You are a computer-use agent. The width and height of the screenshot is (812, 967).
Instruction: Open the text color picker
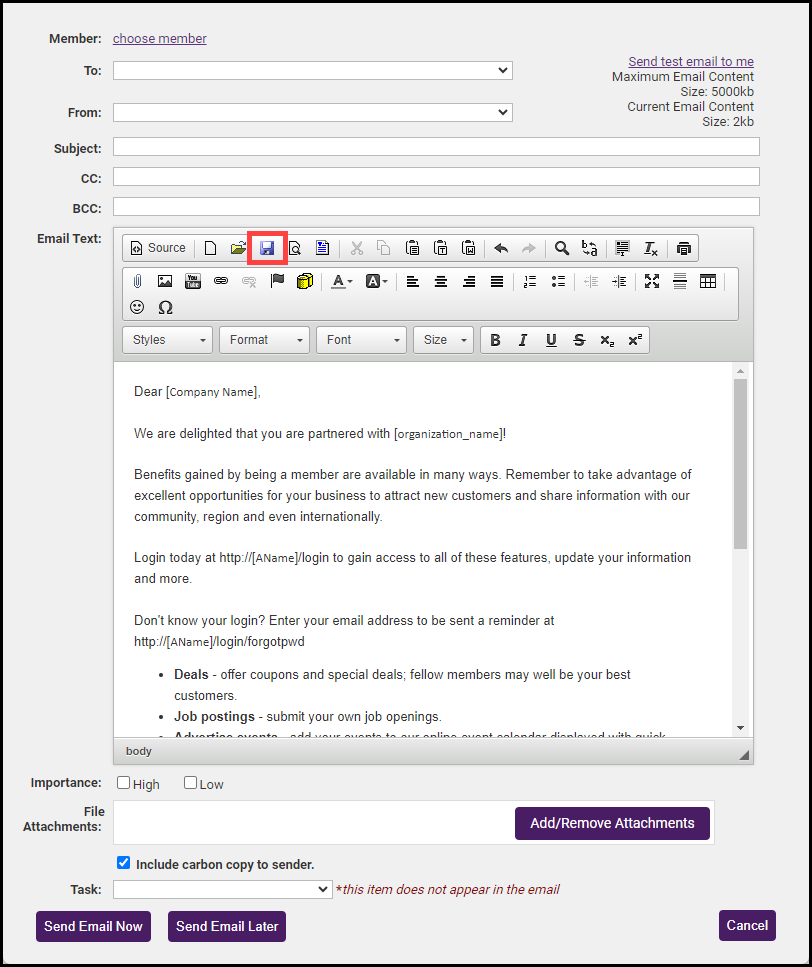click(341, 281)
